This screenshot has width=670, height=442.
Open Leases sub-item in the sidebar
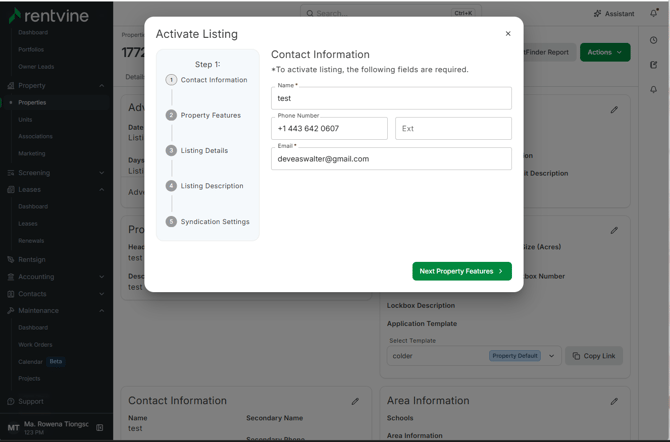(28, 224)
